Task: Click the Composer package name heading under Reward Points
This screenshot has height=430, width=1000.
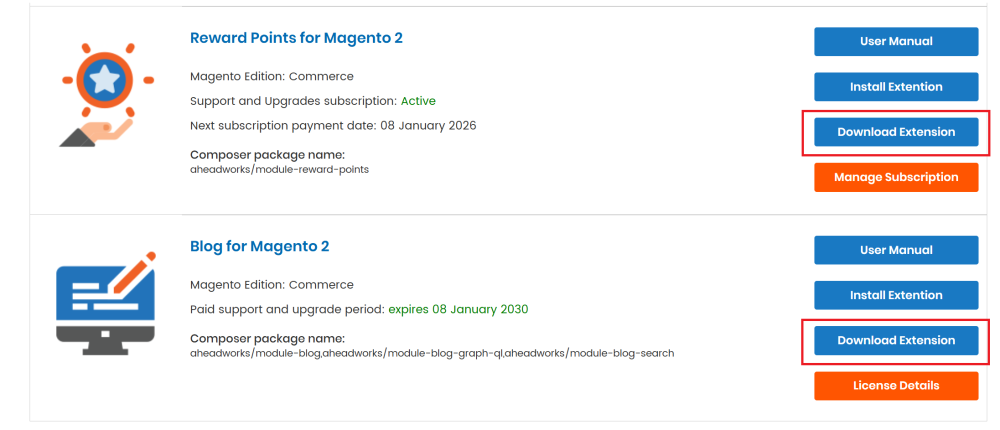Action: pyautogui.click(x=267, y=155)
